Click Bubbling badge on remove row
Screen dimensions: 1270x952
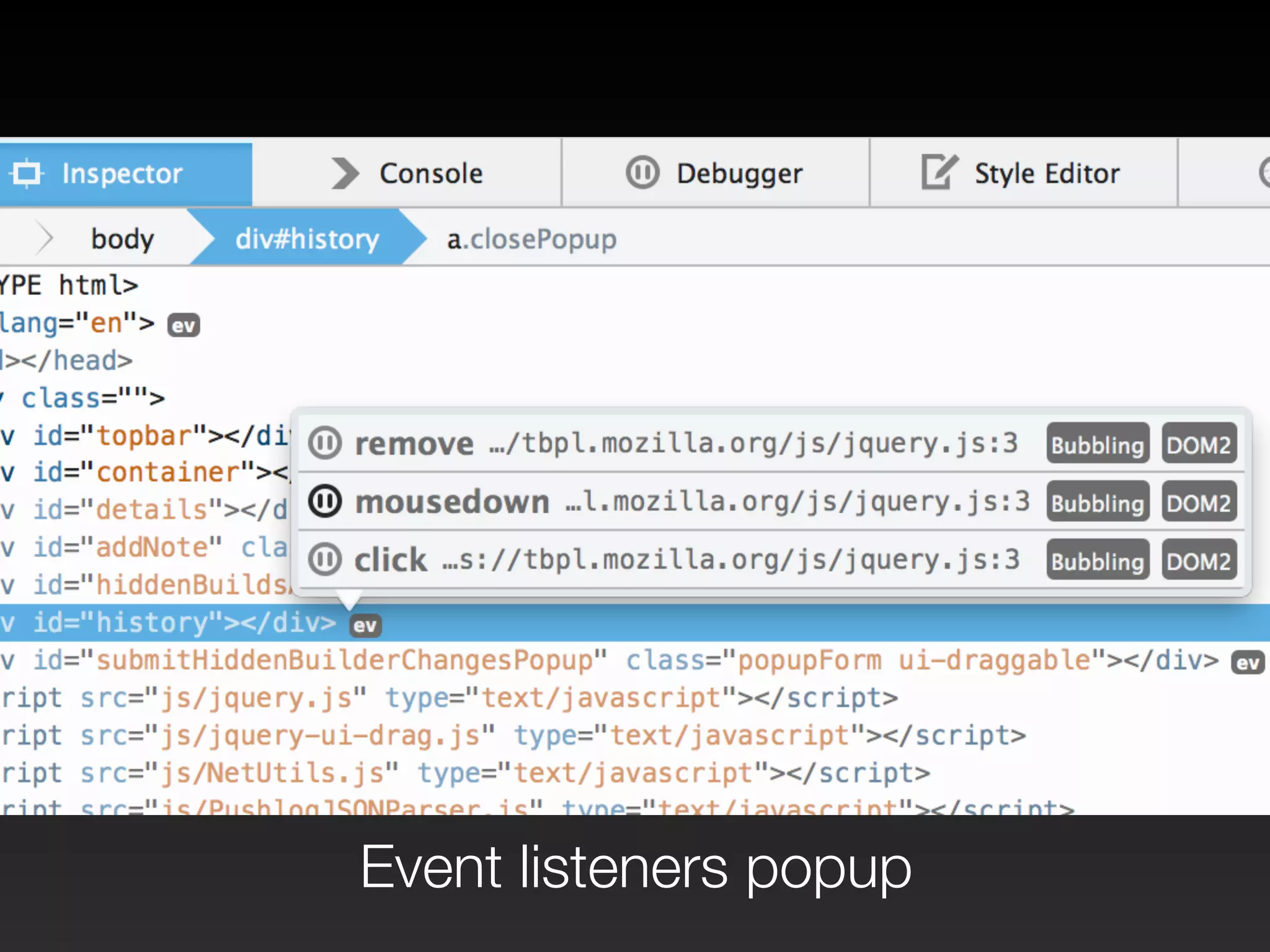pyautogui.click(x=1098, y=444)
